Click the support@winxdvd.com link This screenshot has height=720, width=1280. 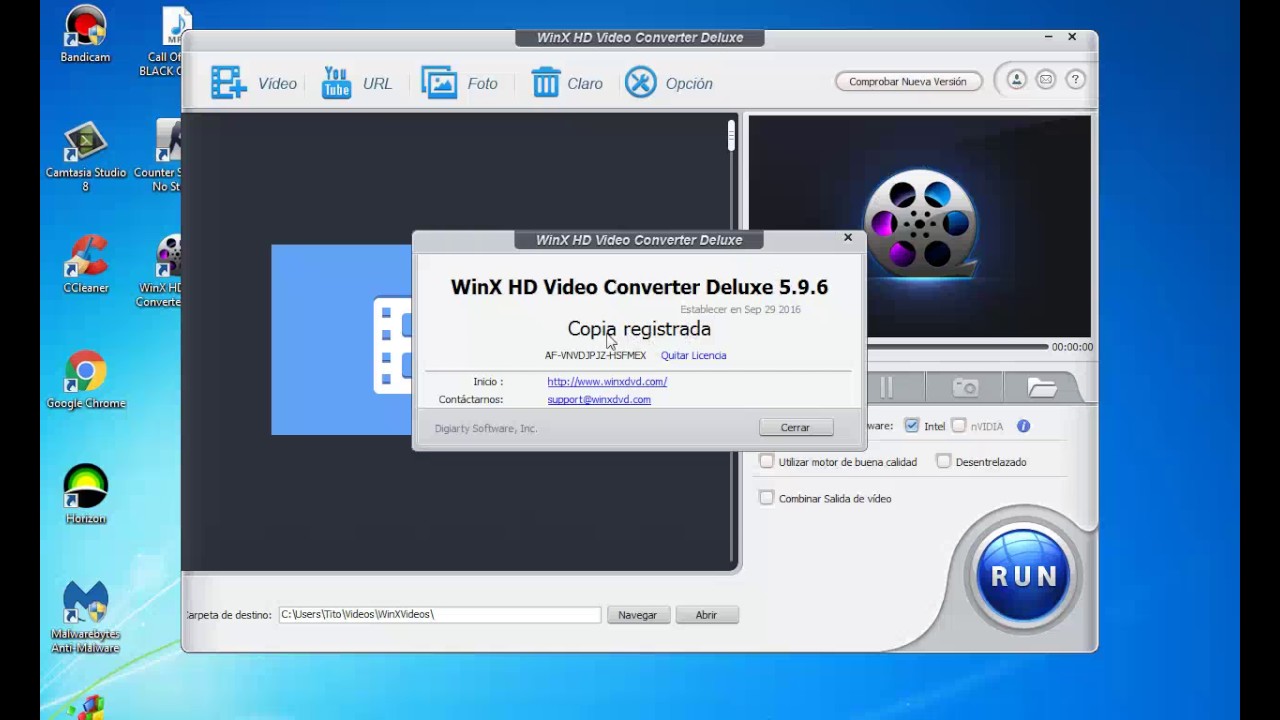599,399
